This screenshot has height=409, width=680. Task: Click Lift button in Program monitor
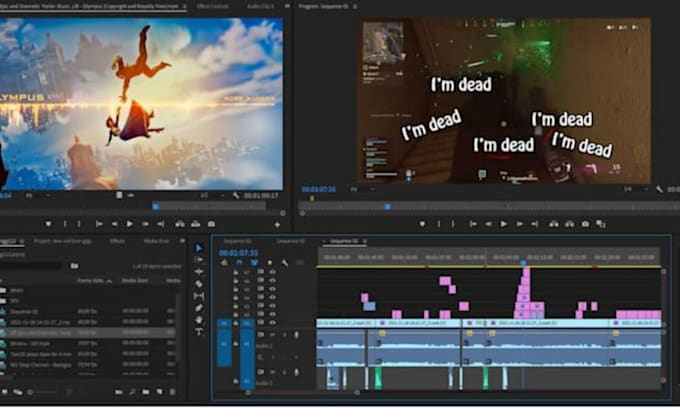(554, 224)
